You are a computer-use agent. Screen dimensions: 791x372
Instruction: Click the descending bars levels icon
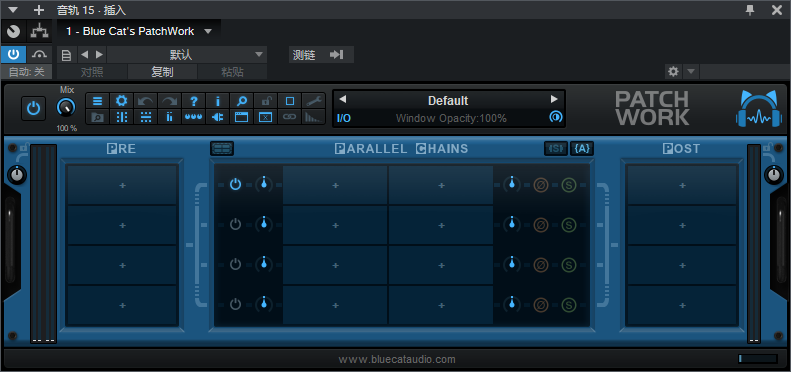point(313,117)
